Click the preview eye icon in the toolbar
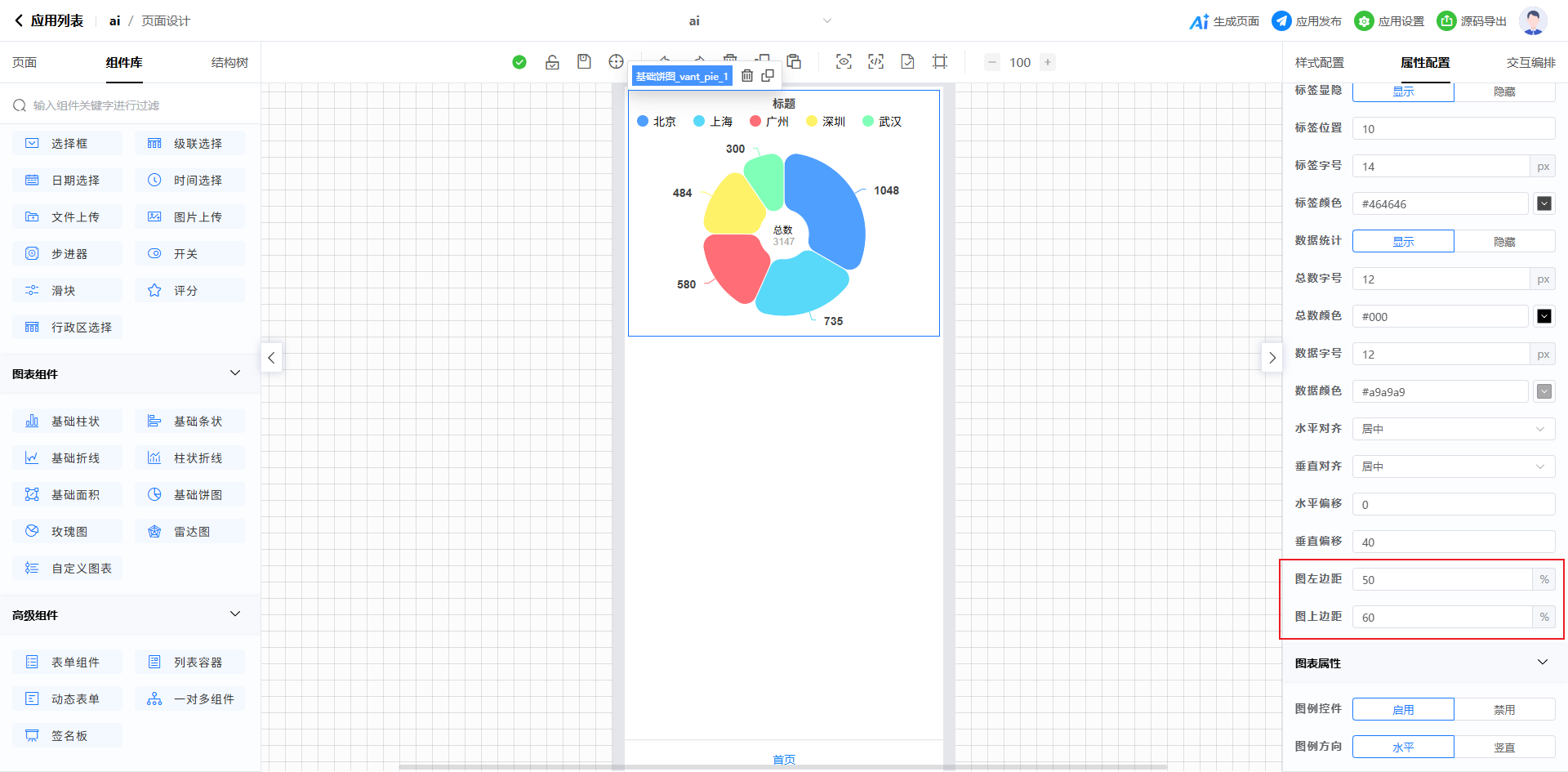 point(844,62)
